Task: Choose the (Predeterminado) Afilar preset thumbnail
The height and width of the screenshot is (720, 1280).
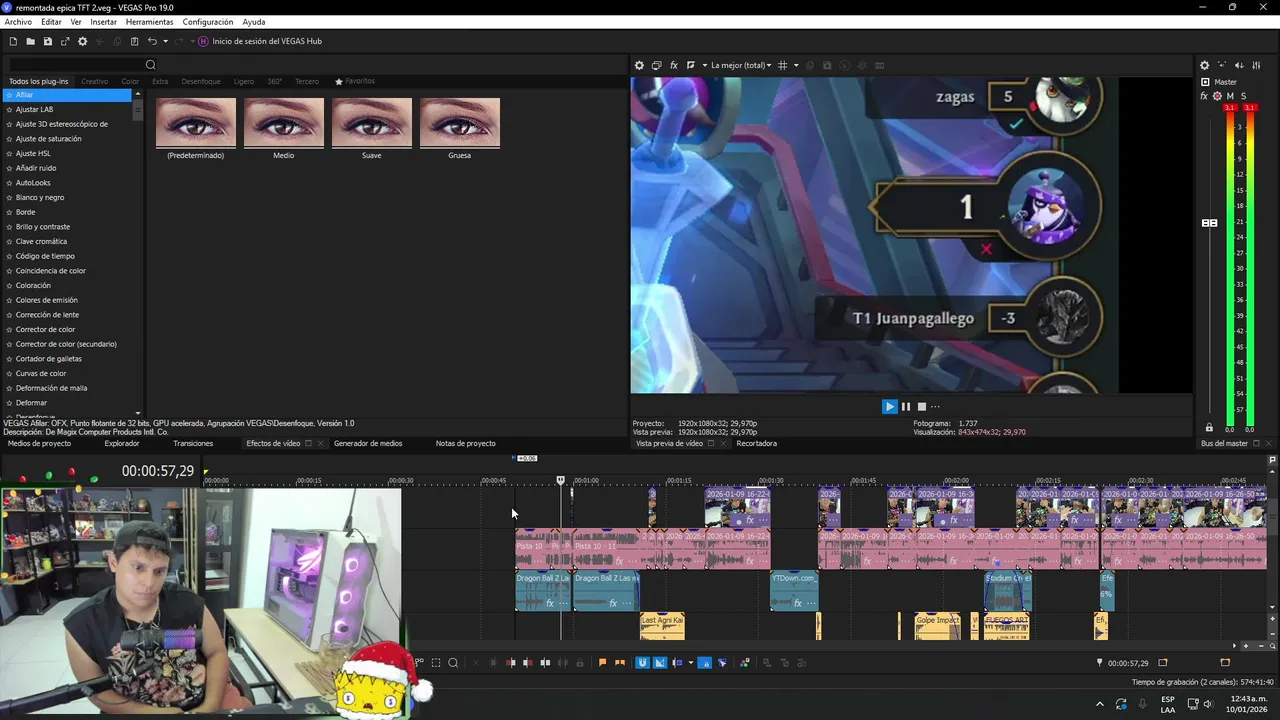Action: coord(196,122)
